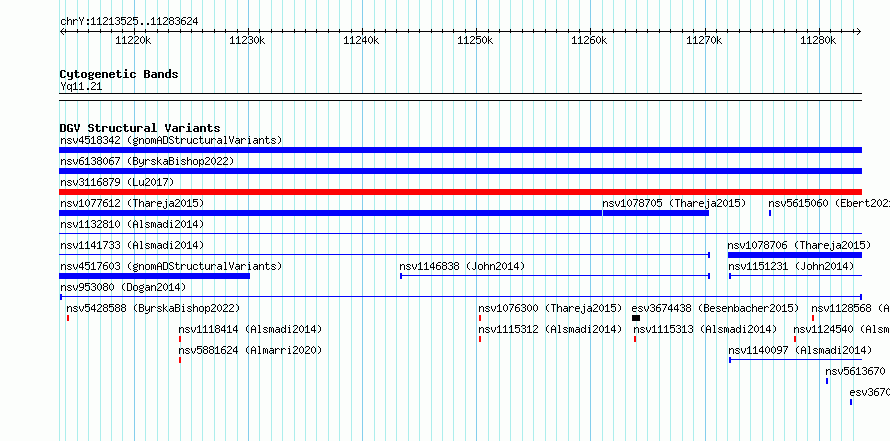Viewport: 890px width, 441px height.
Task: Click the nsv1132810 (Alsmadi2014) label
Action: [132, 224]
